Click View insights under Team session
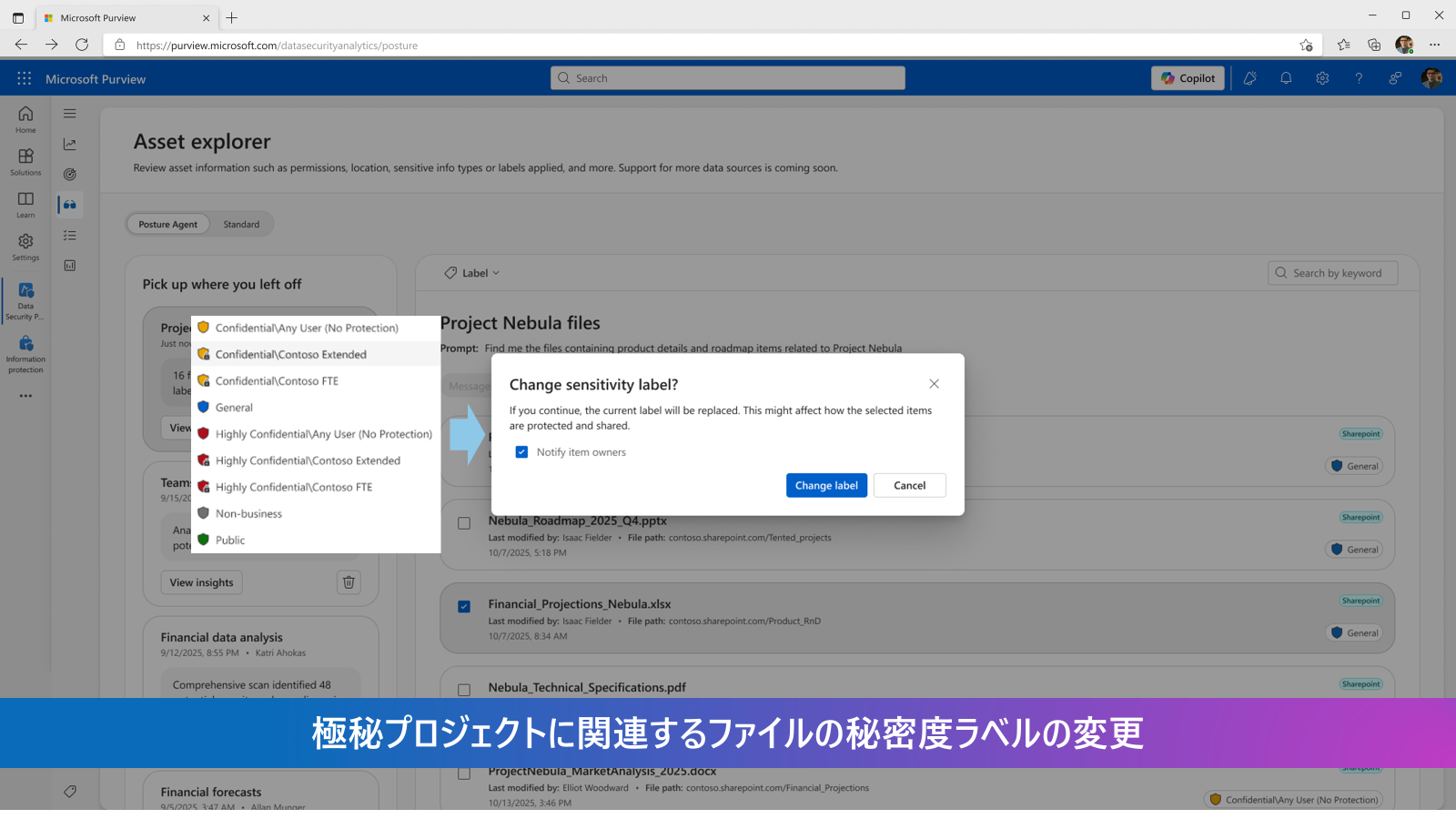This screenshot has width=1456, height=819. (x=201, y=582)
